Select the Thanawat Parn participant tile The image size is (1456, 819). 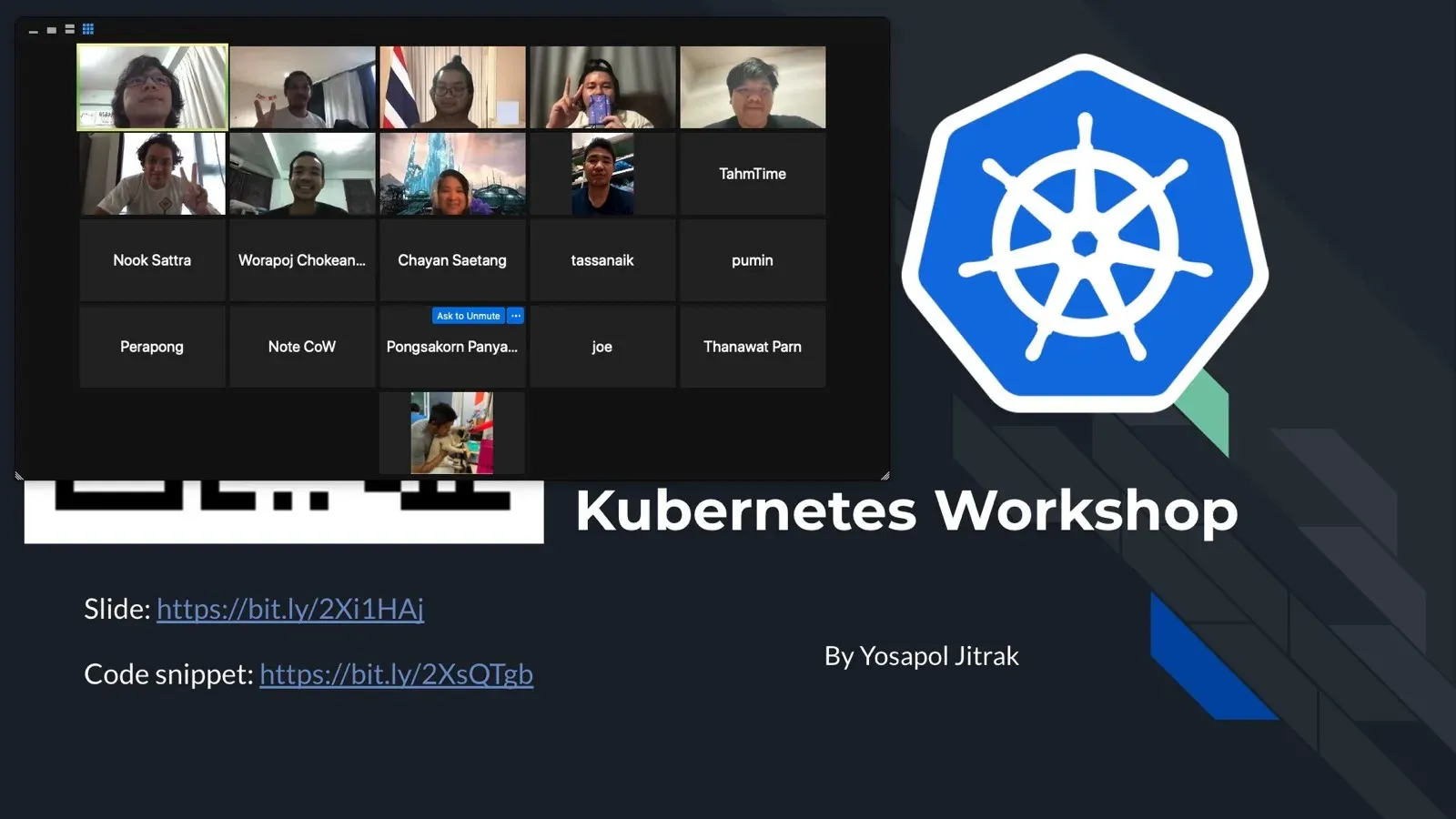click(x=753, y=347)
